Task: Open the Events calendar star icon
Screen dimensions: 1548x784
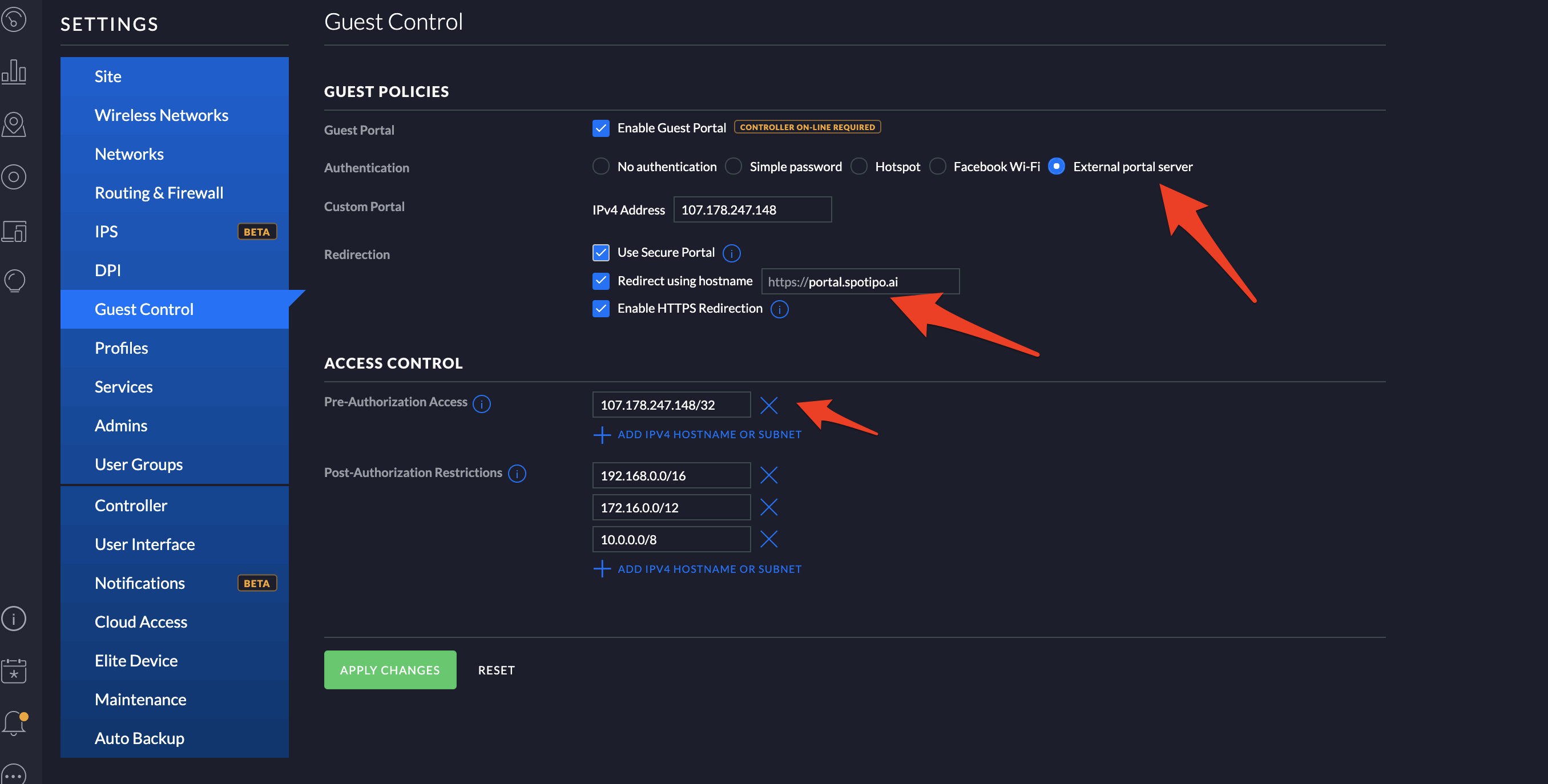Action: 14,670
